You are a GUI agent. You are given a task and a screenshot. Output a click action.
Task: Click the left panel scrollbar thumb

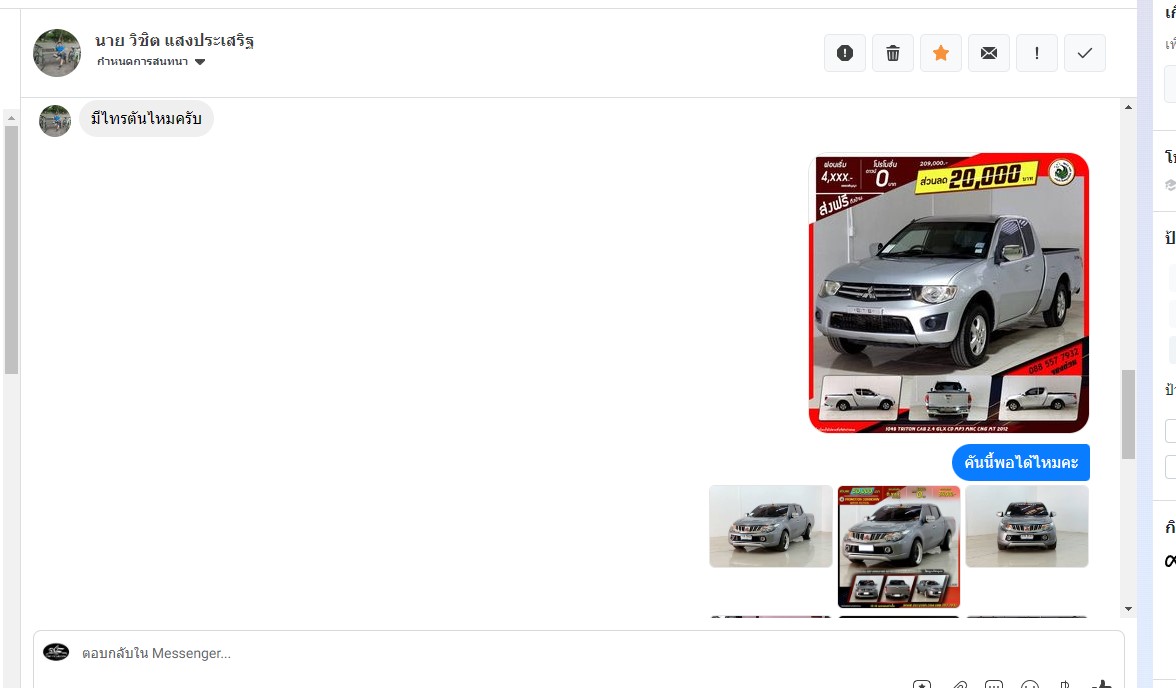click(10, 250)
